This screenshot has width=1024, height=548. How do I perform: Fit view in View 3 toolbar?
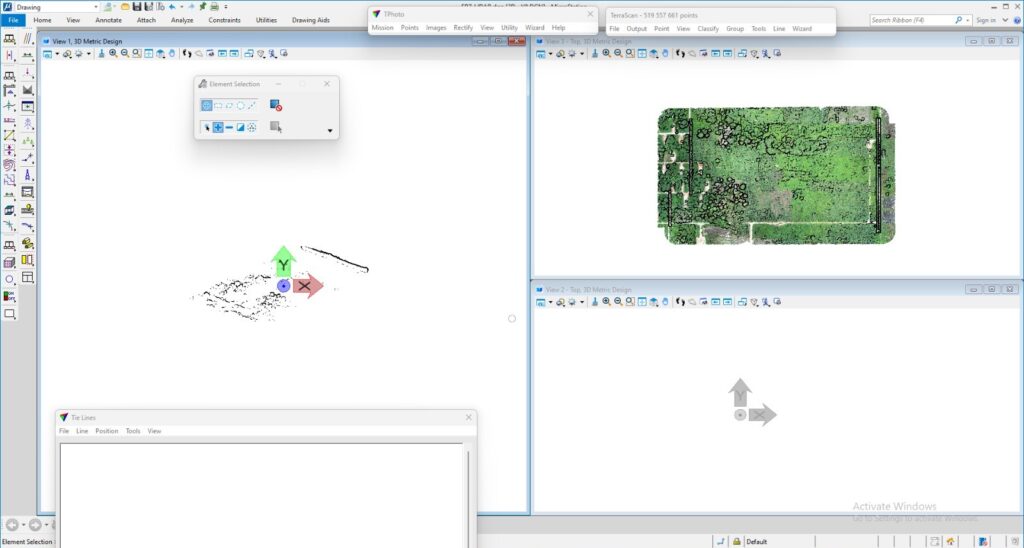(x=642, y=54)
